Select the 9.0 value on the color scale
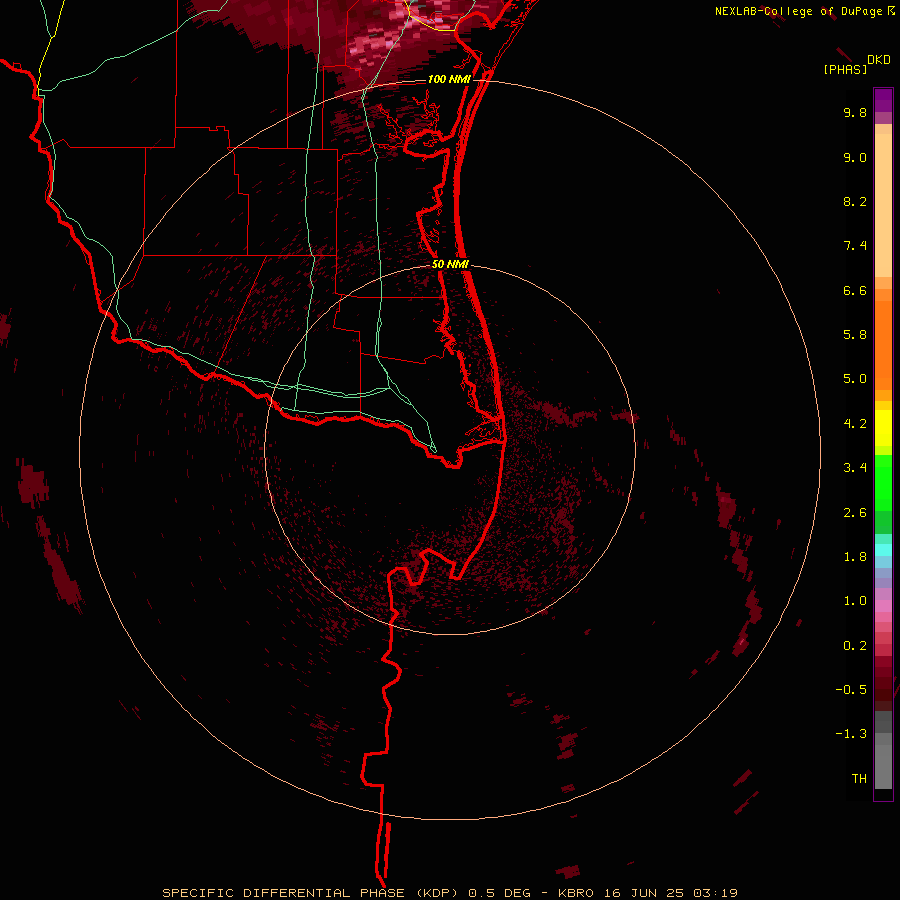This screenshot has width=900, height=900. coord(855,157)
